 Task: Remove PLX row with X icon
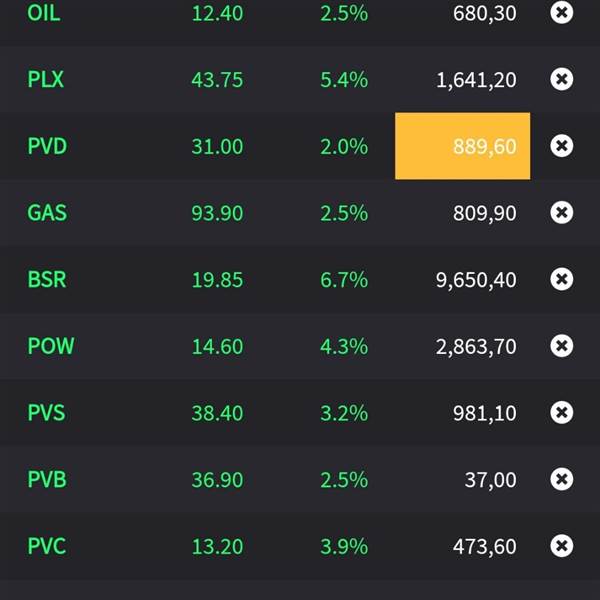click(562, 80)
